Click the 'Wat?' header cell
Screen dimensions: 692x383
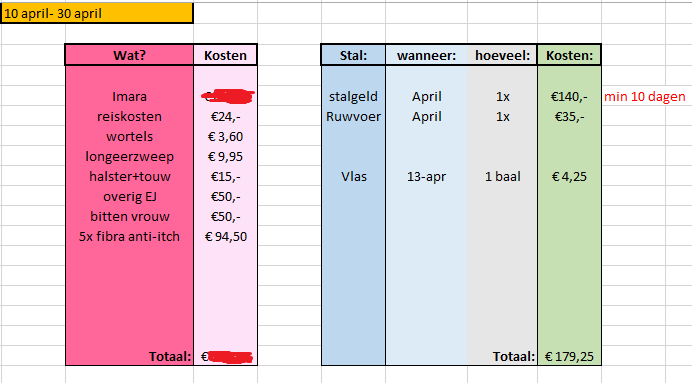point(129,55)
